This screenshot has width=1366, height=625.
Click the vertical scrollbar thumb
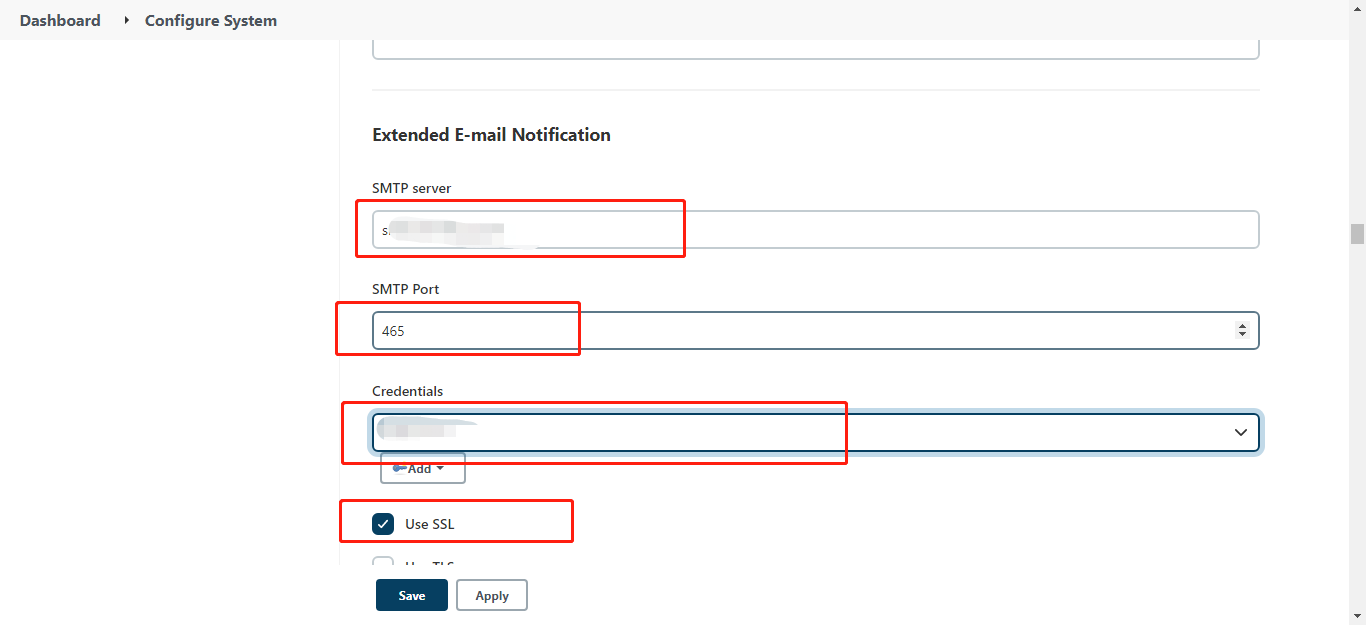coord(1357,234)
